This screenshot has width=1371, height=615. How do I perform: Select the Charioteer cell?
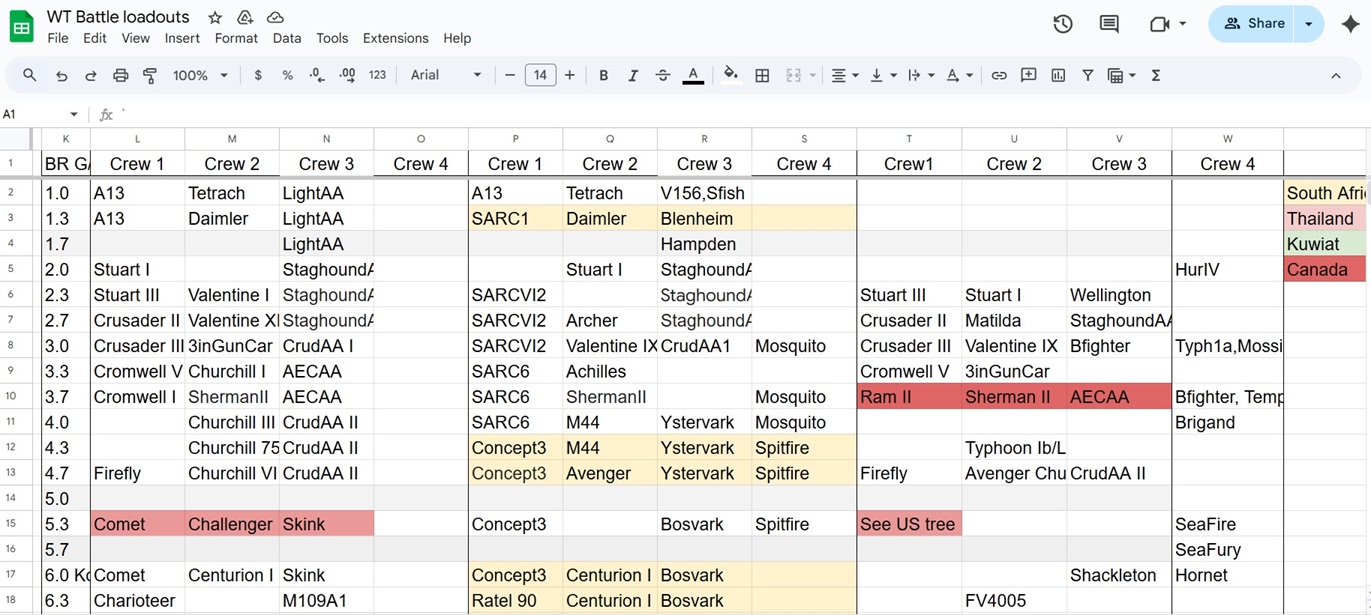pyautogui.click(x=137, y=601)
